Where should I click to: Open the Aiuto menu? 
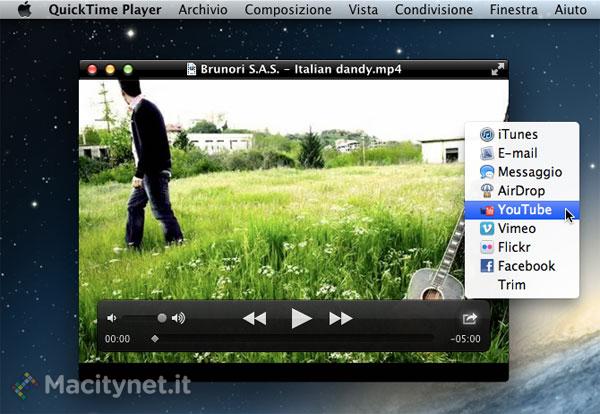coord(571,10)
